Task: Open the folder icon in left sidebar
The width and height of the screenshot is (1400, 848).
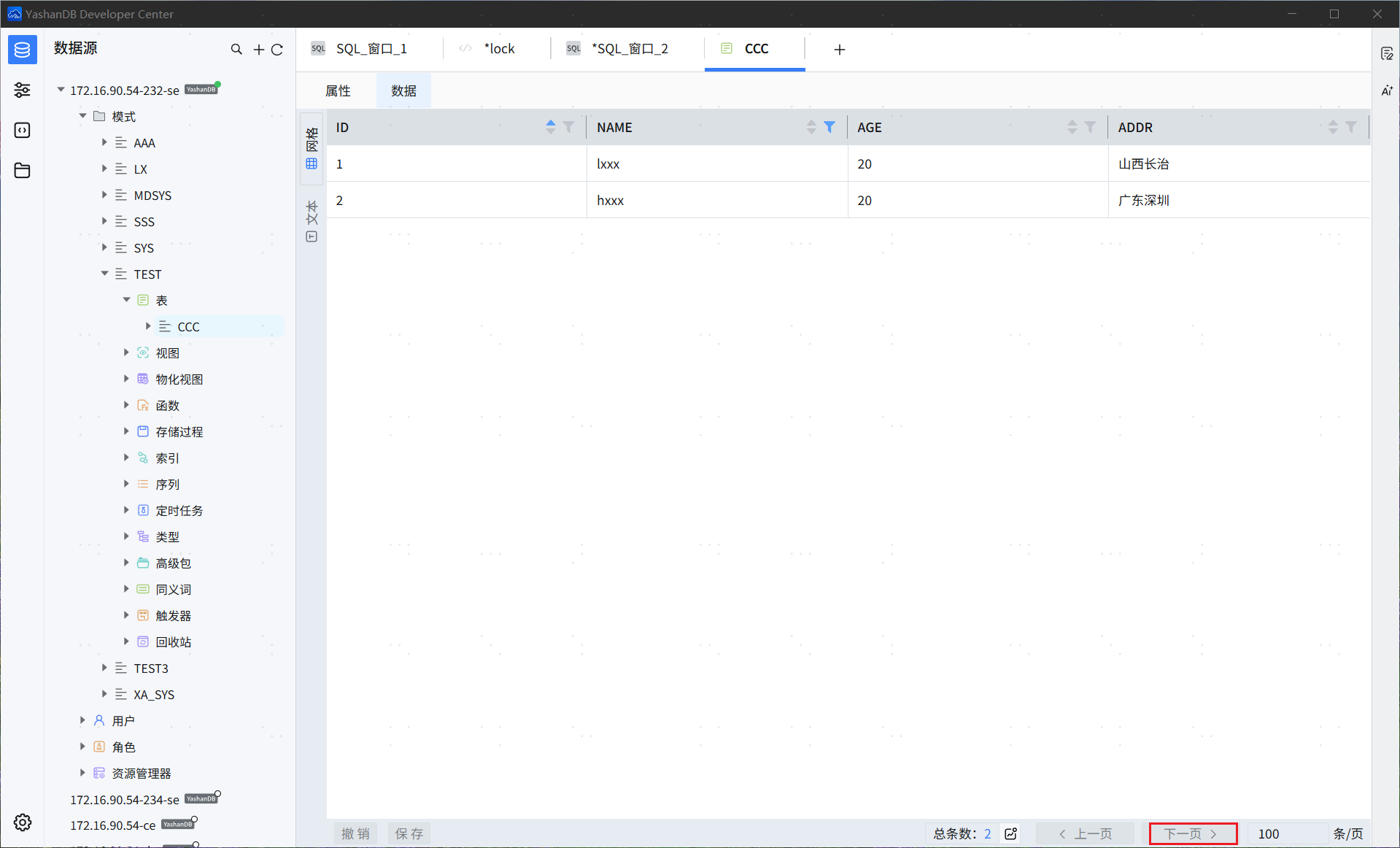Action: [23, 170]
